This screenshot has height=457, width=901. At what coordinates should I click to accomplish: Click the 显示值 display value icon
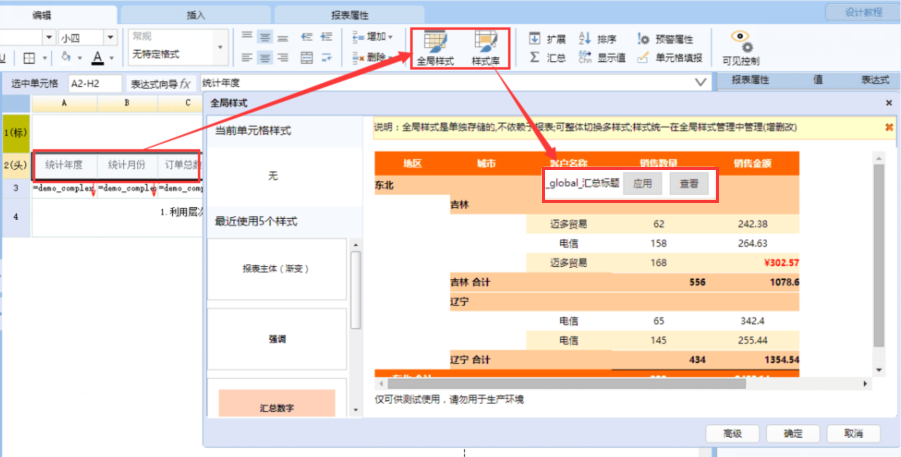coord(586,57)
